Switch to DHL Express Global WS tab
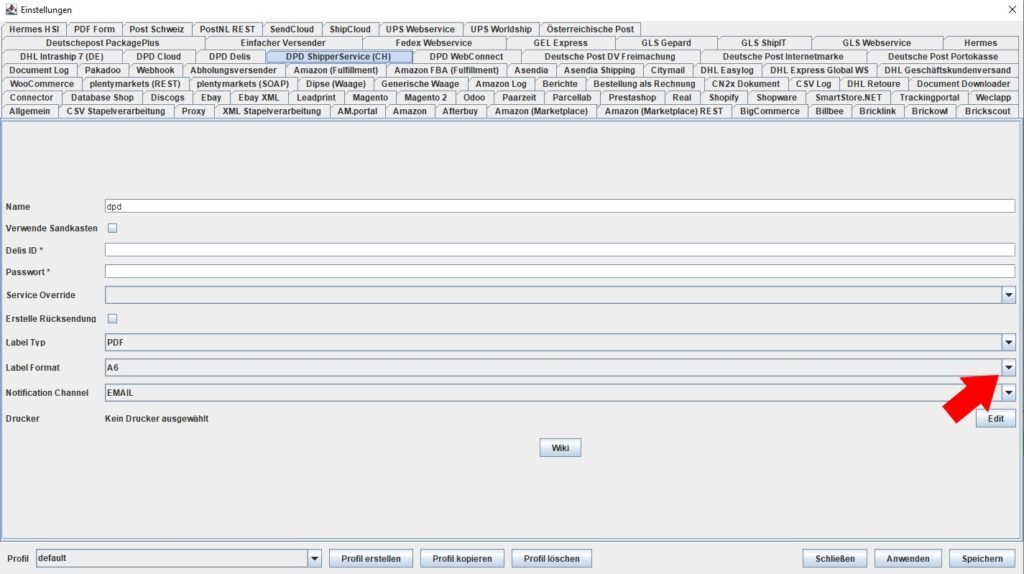Viewport: 1024px width, 574px height. coord(819,71)
